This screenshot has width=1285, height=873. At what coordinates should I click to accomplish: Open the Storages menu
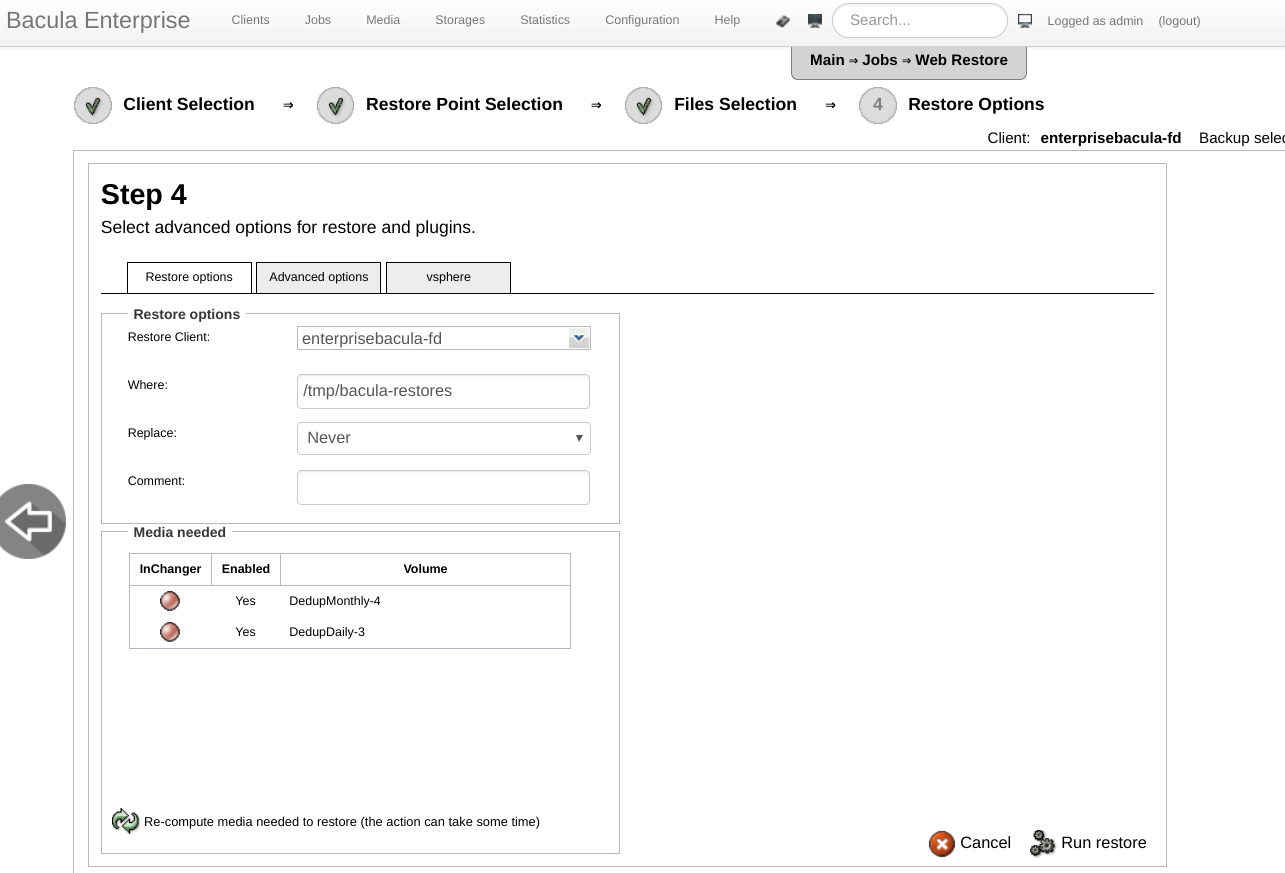(460, 20)
